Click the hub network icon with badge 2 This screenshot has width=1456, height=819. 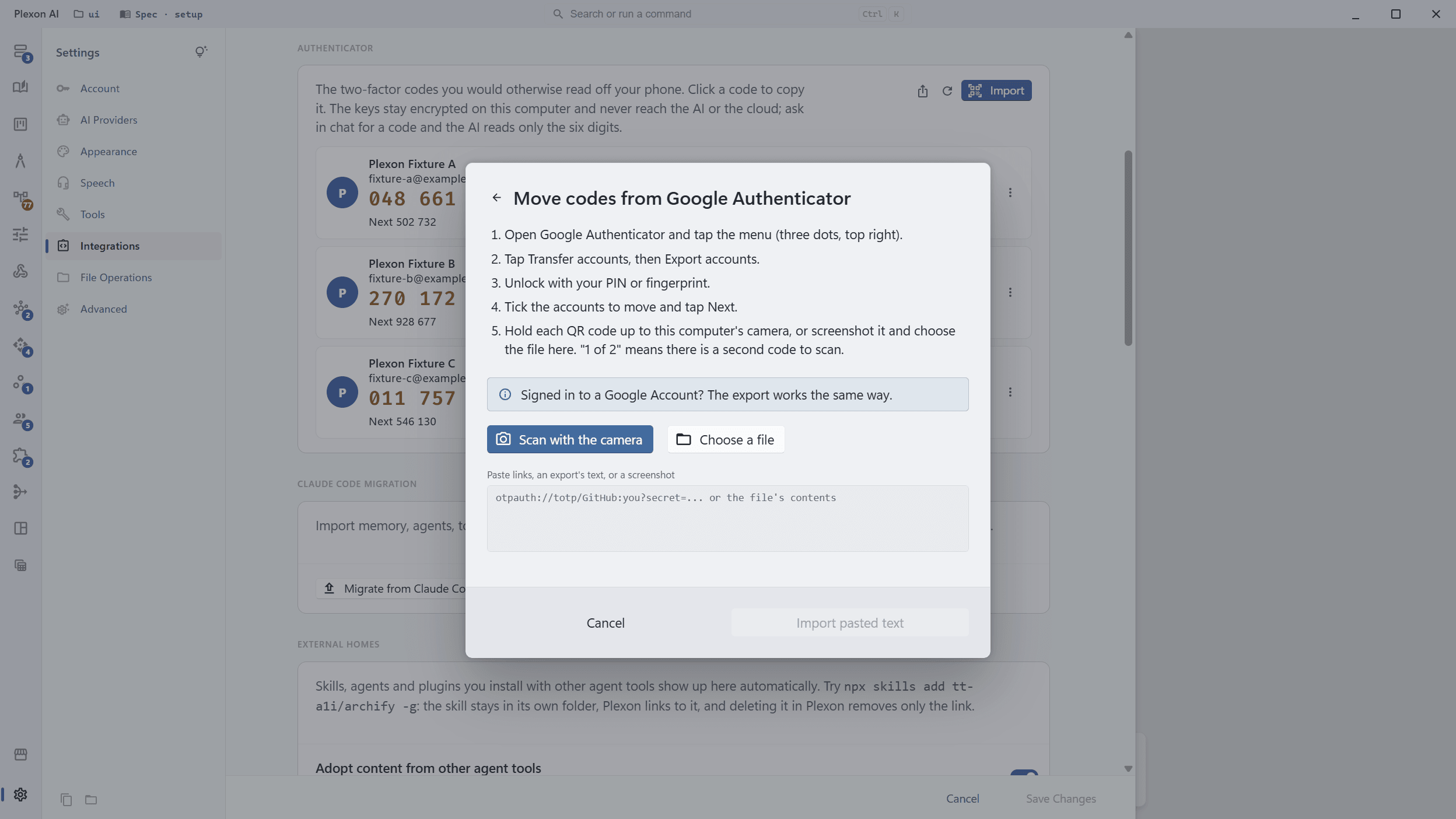(x=22, y=309)
